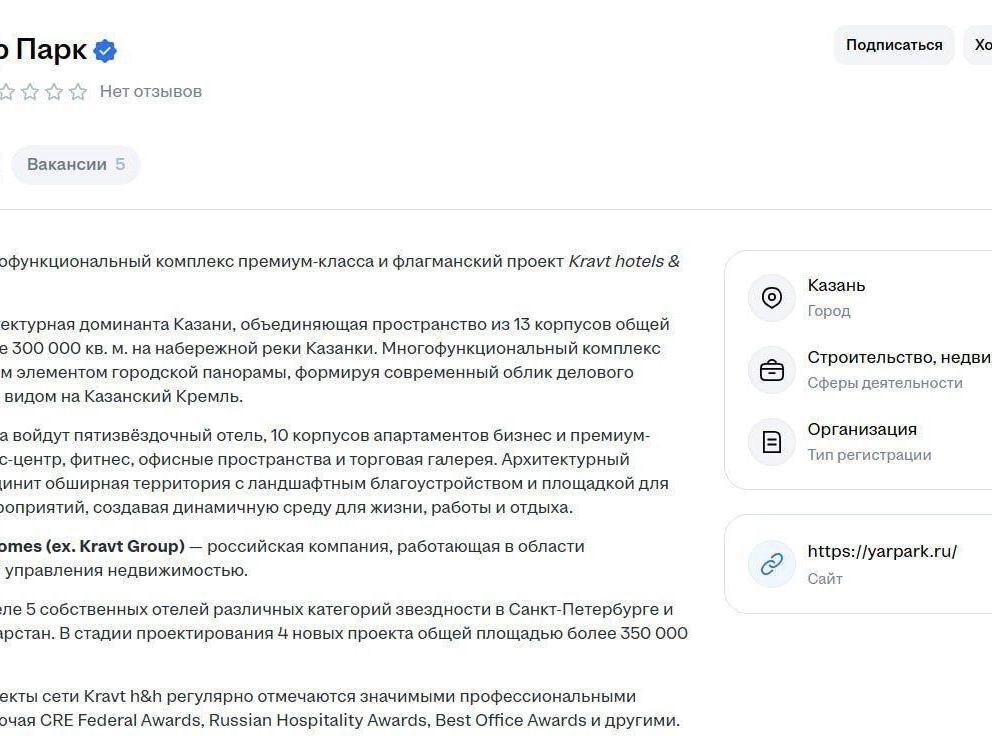Click the rightmost rating star
This screenshot has height=744, width=992.
(78, 92)
